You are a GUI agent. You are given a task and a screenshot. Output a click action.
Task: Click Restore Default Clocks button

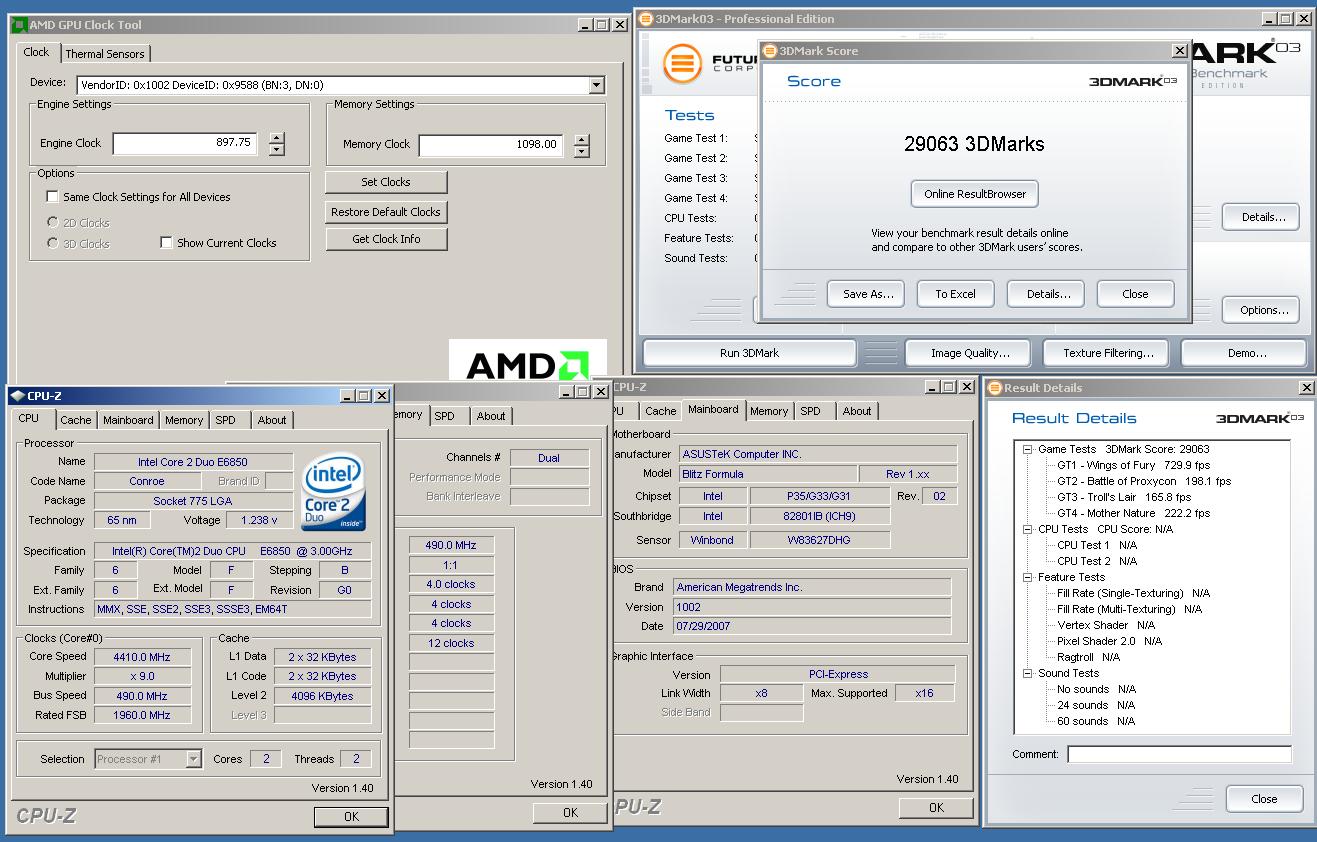tap(386, 212)
